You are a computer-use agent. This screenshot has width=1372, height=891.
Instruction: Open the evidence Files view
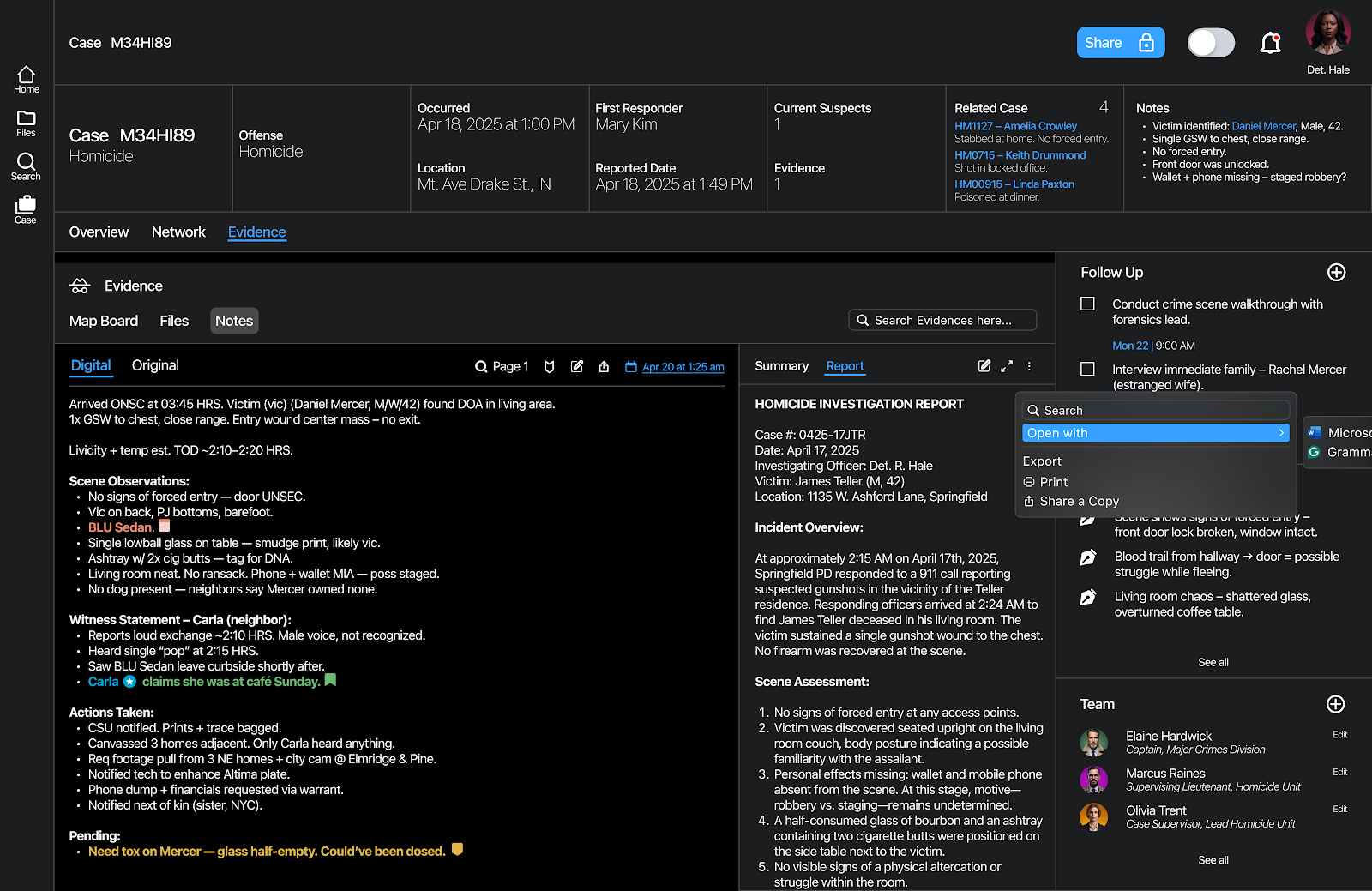[174, 321]
